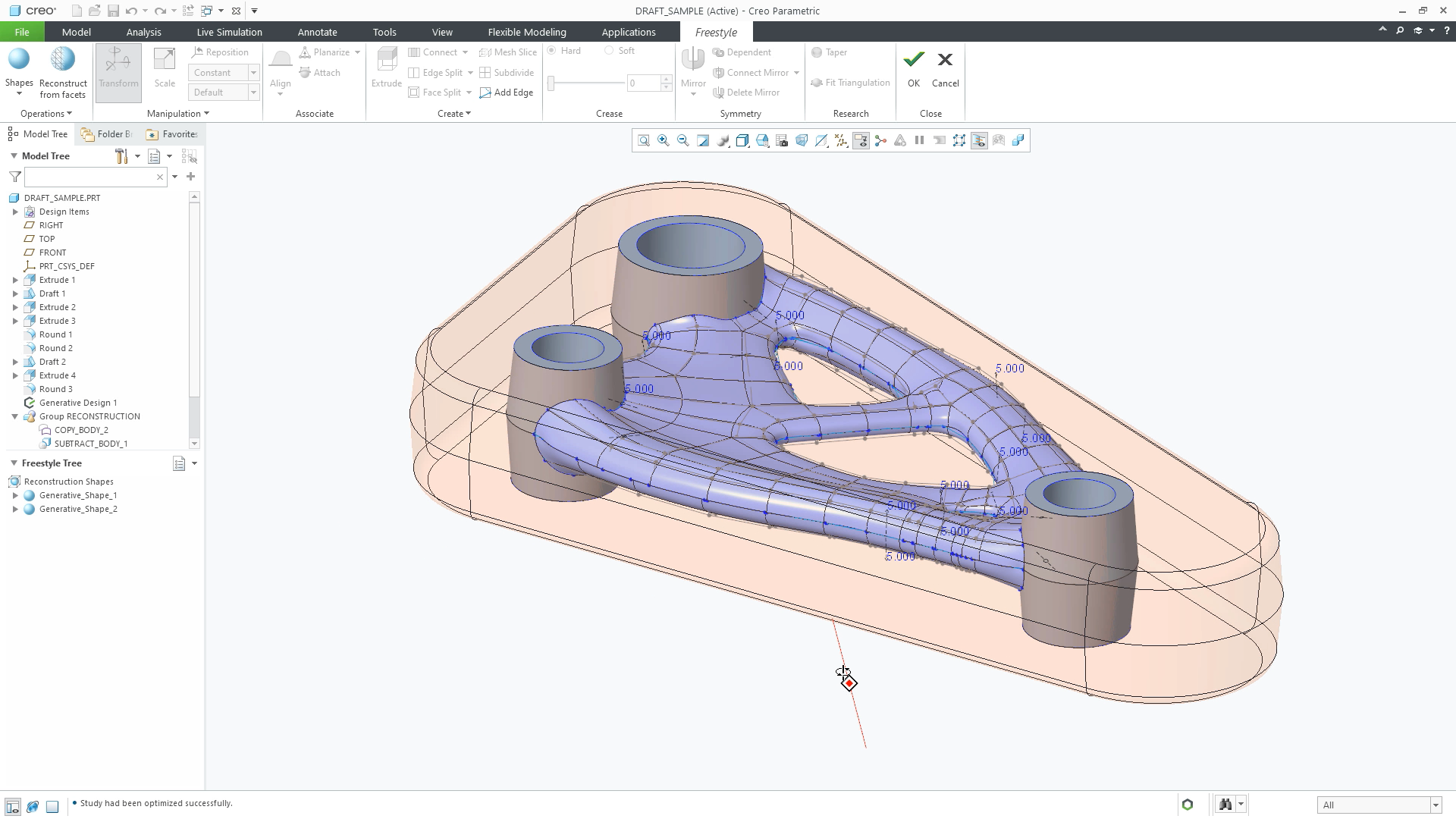Toggle annotation display icon
This screenshot has height=819, width=1456.
(x=861, y=140)
